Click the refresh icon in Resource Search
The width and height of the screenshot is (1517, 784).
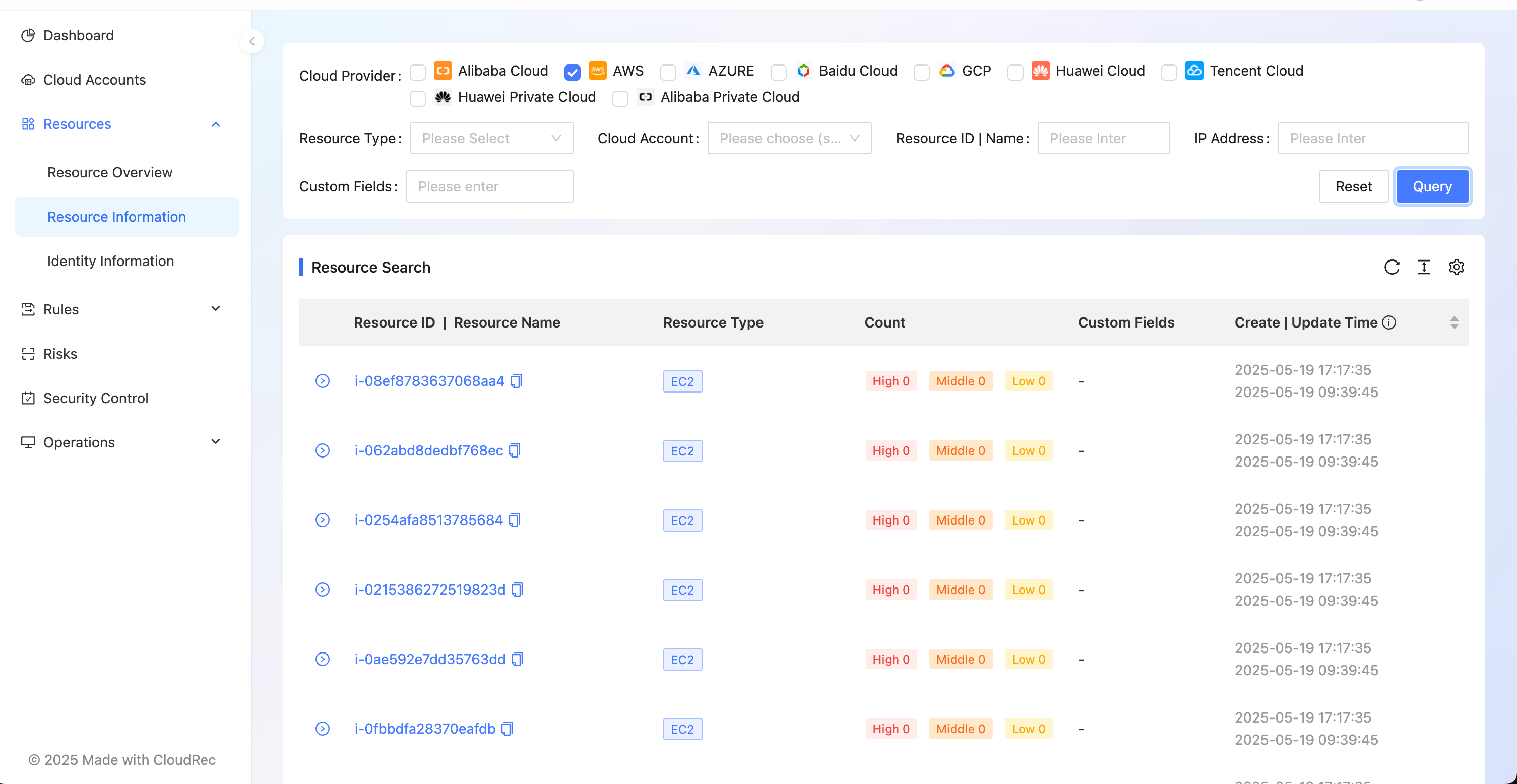click(1392, 267)
